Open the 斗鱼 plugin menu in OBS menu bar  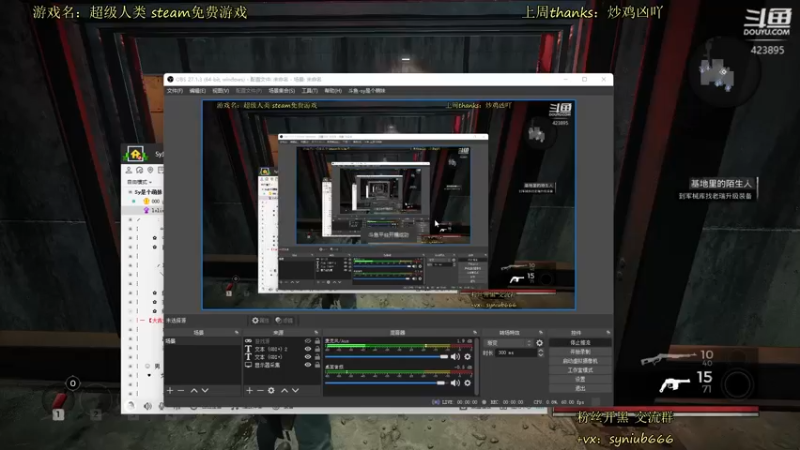click(367, 91)
